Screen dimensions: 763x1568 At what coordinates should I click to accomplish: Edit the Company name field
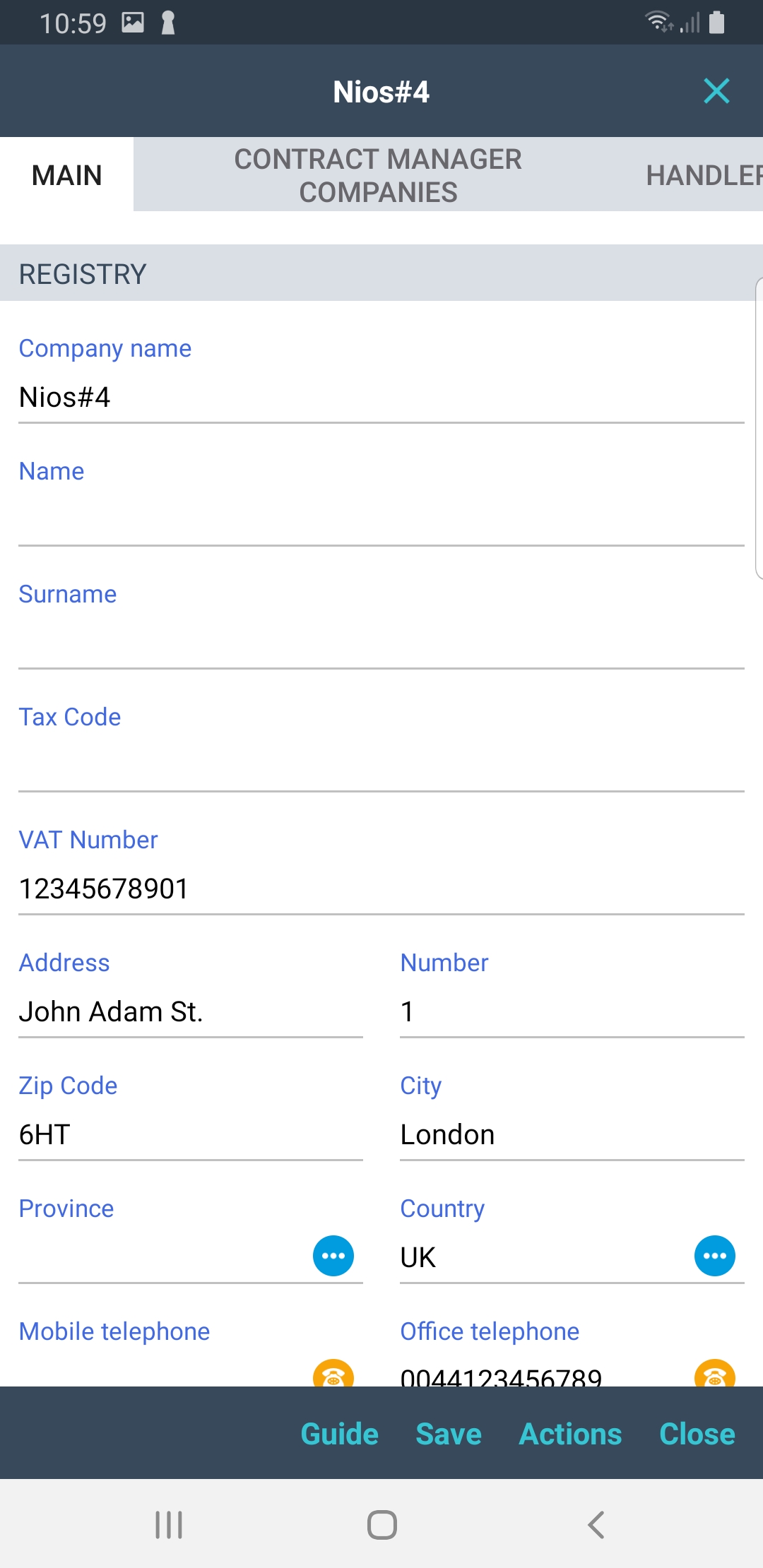tap(381, 398)
